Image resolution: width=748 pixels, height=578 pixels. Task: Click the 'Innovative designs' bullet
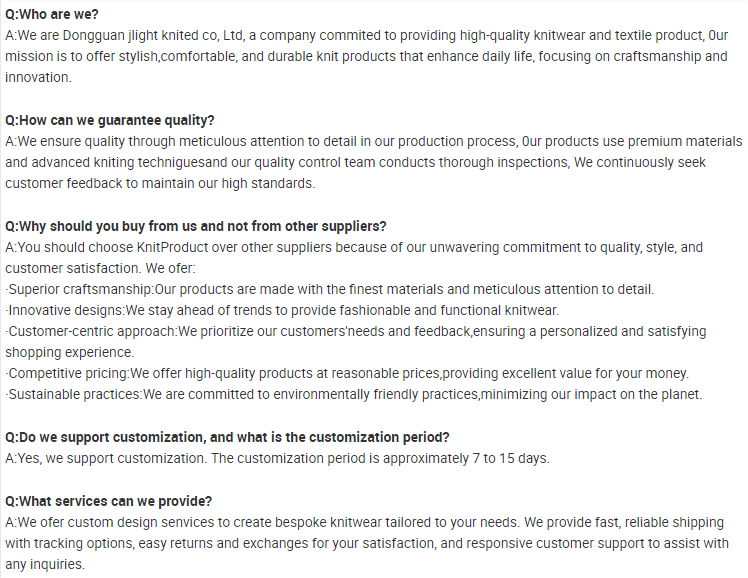pos(65,310)
